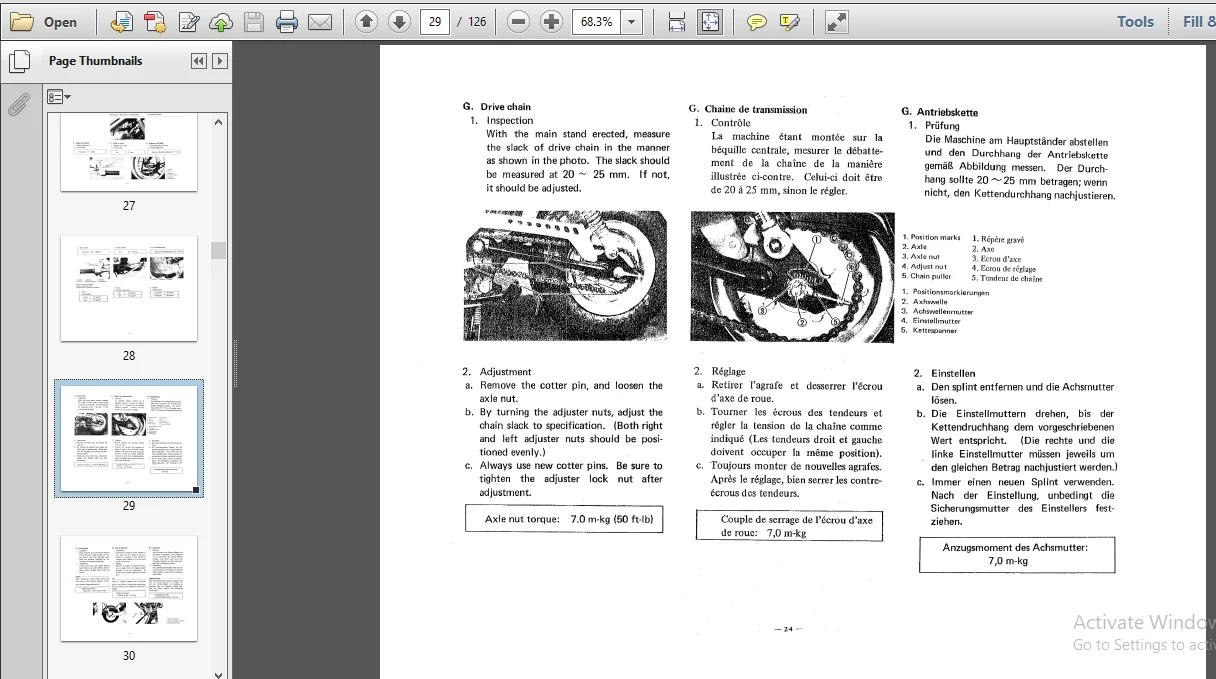Click the Page Thumbnails panel icon
This screenshot has width=1216, height=679.
(18, 62)
